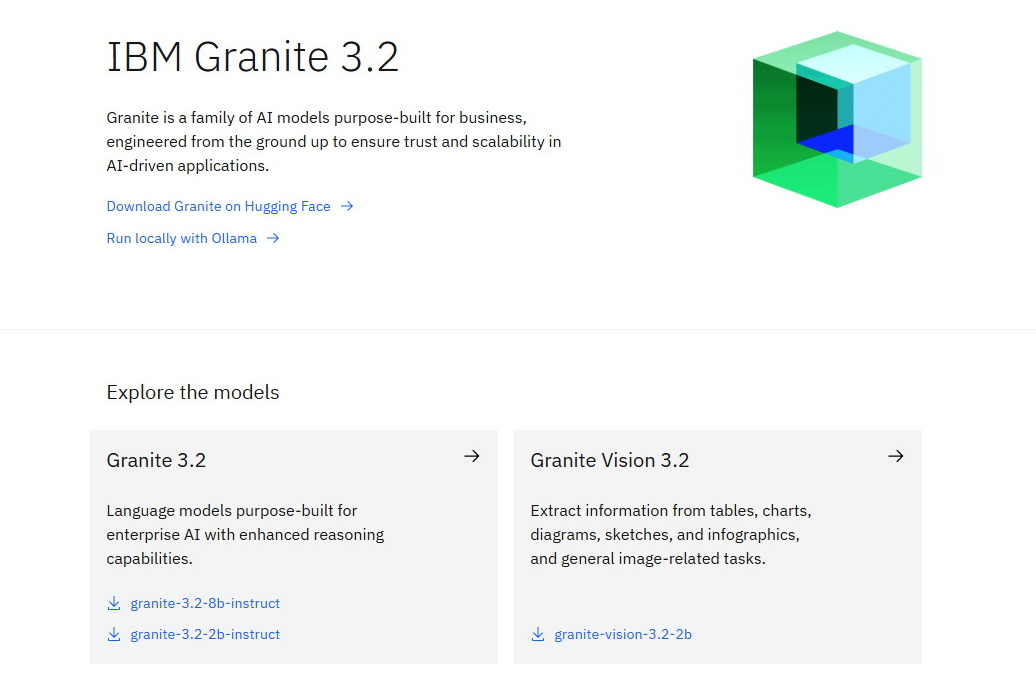Viewport: 1036px width, 688px height.
Task: Click the green and blue cube illustration
Action: pos(837,120)
